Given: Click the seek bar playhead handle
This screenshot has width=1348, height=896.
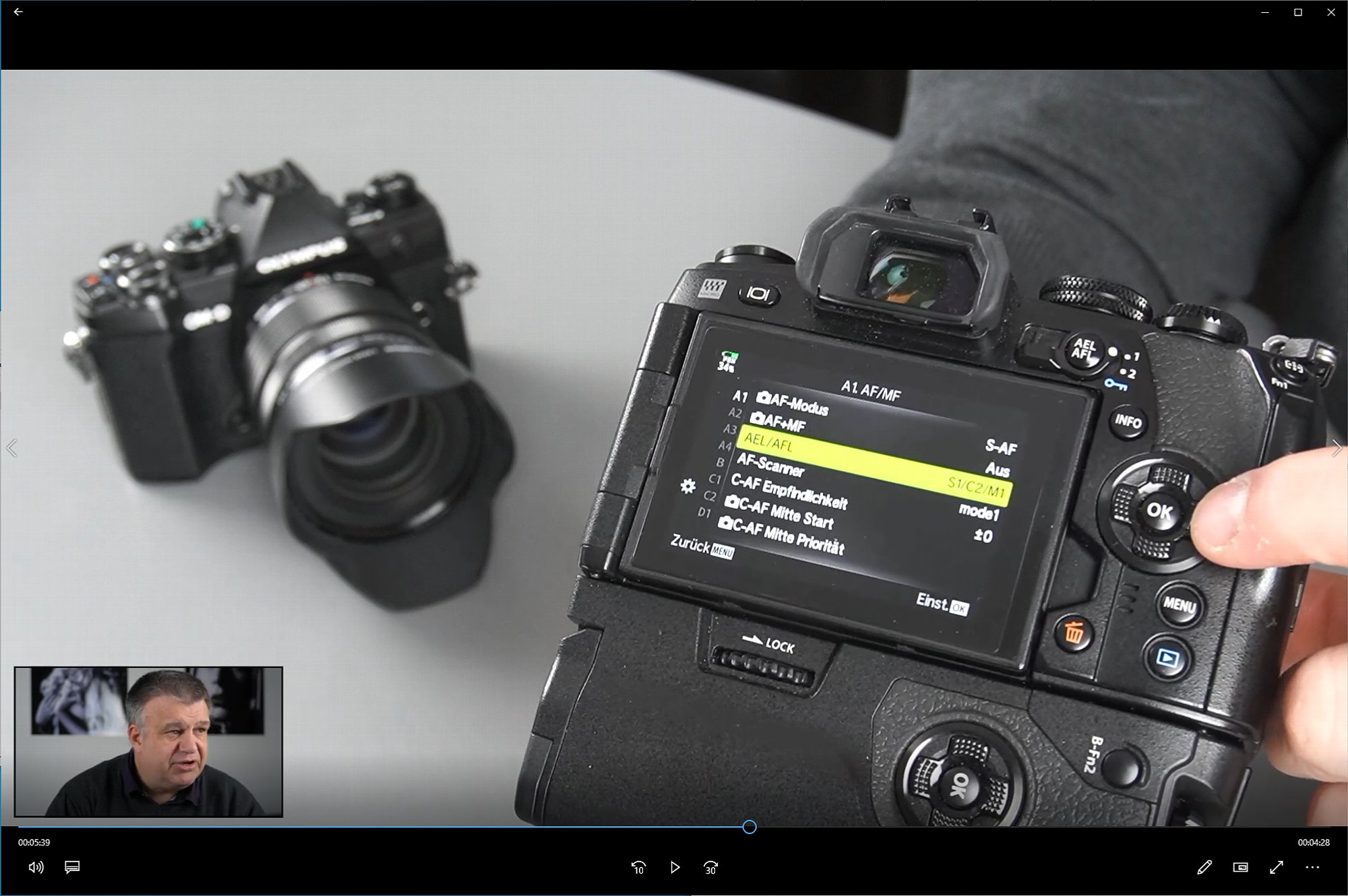Looking at the screenshot, I should tap(749, 827).
